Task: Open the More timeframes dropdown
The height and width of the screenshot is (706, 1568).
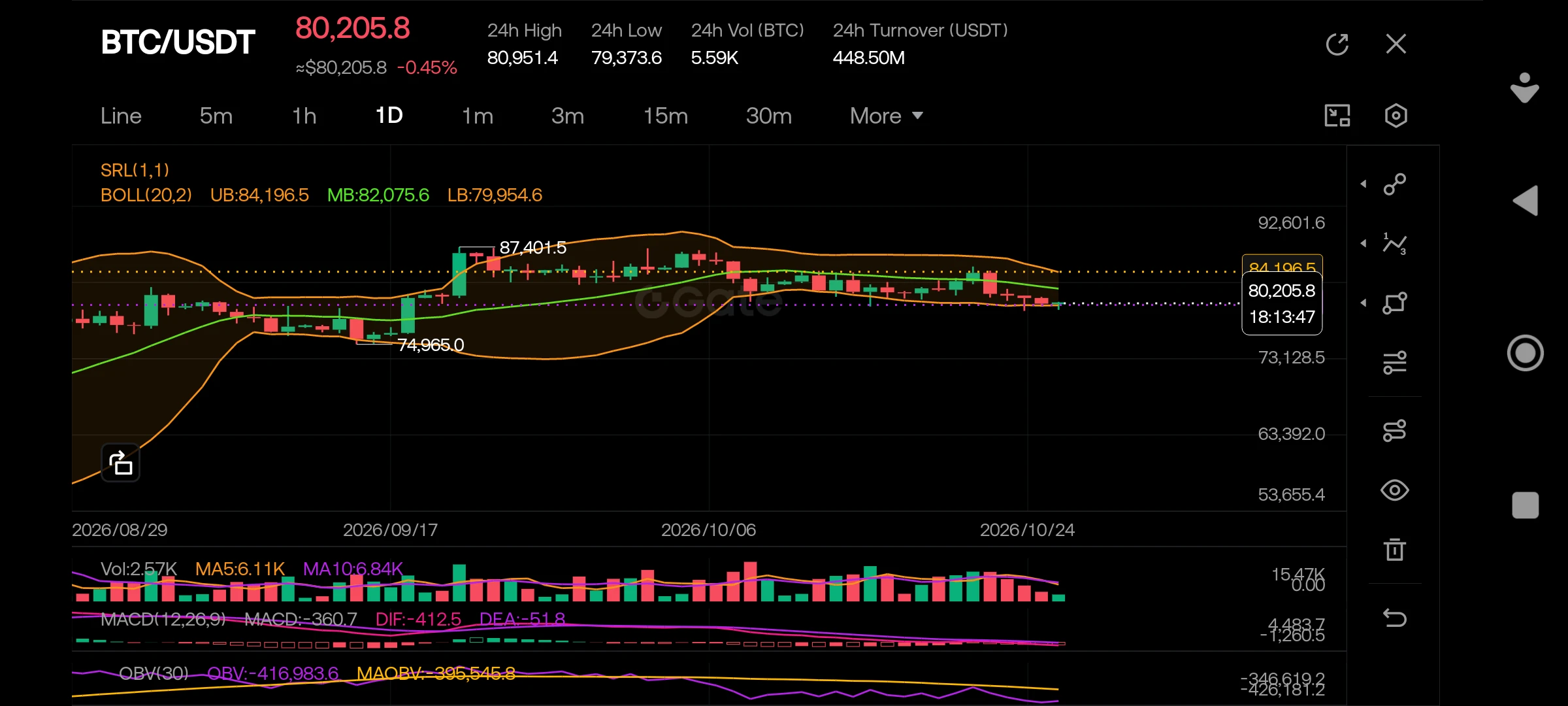Action: click(886, 116)
